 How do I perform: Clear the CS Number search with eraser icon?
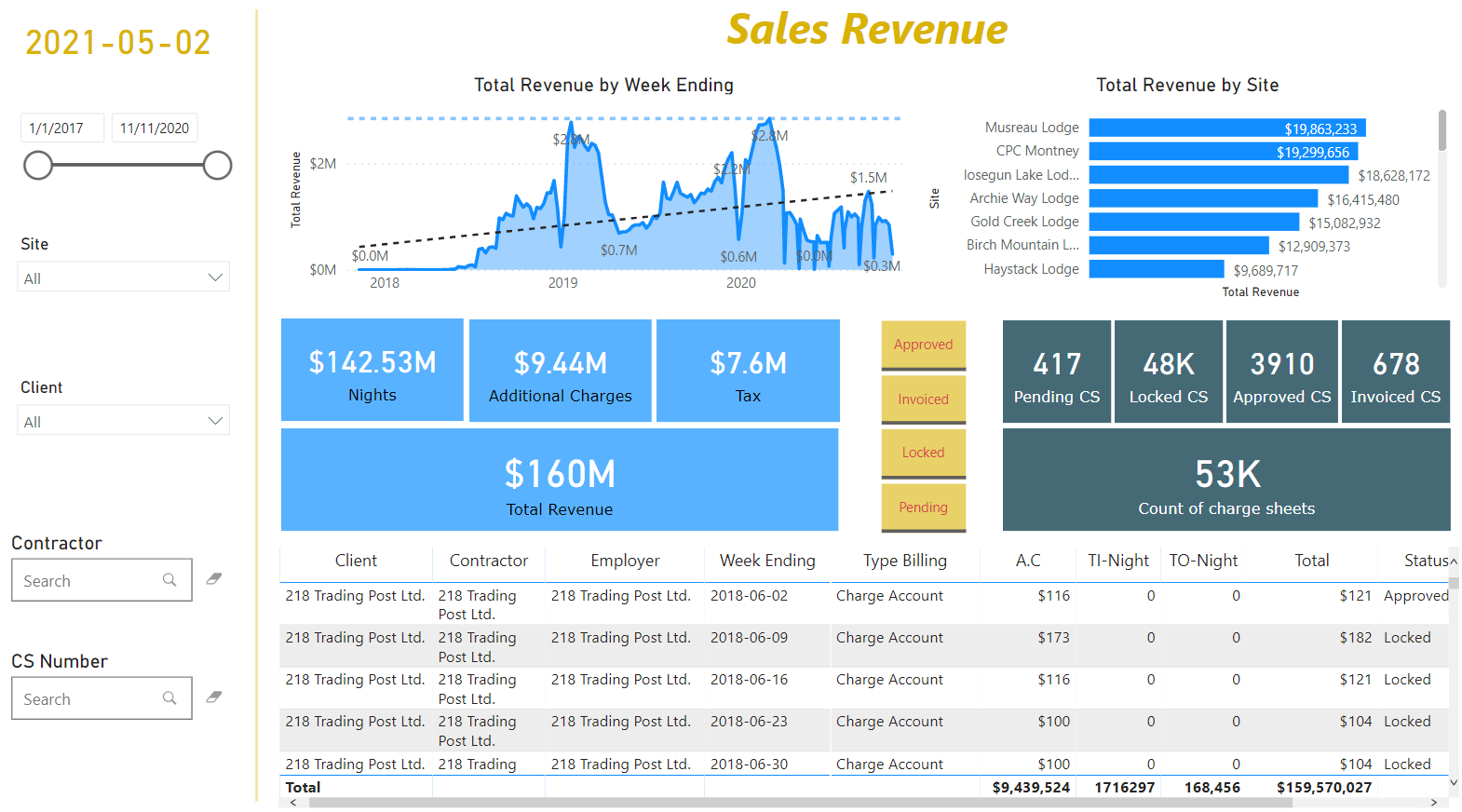pyautogui.click(x=213, y=697)
